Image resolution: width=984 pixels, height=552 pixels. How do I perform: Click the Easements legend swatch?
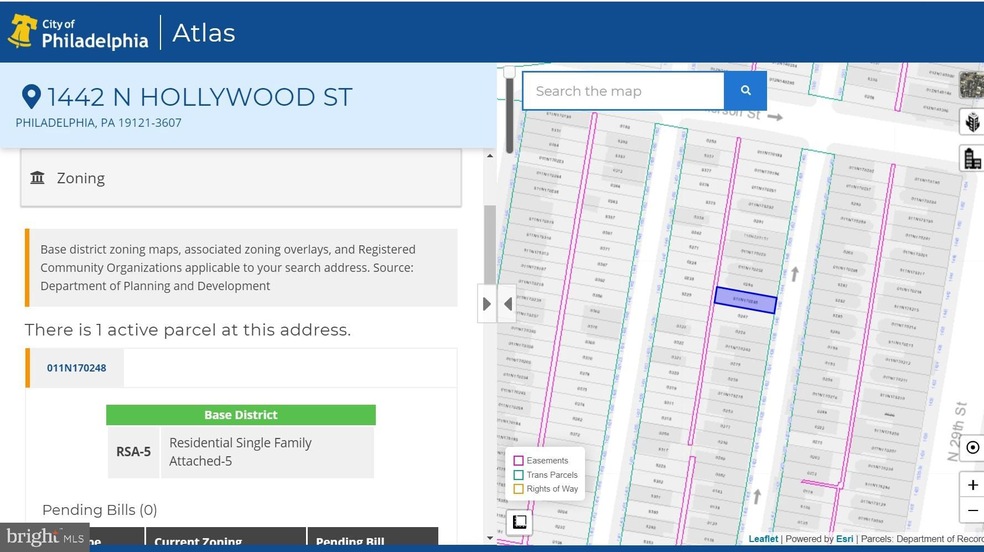click(518, 461)
